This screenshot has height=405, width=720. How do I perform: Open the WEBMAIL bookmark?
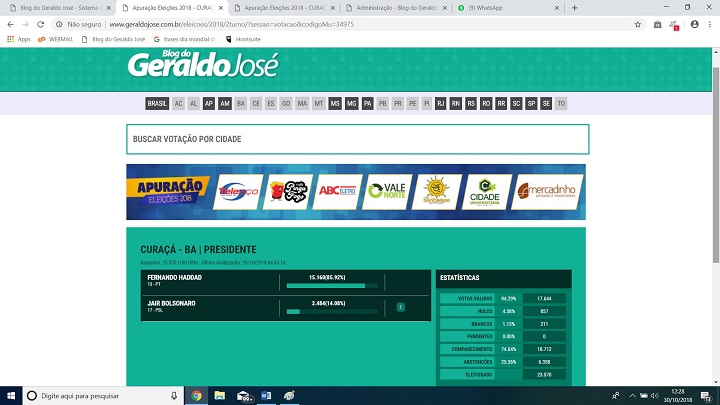(x=56, y=39)
